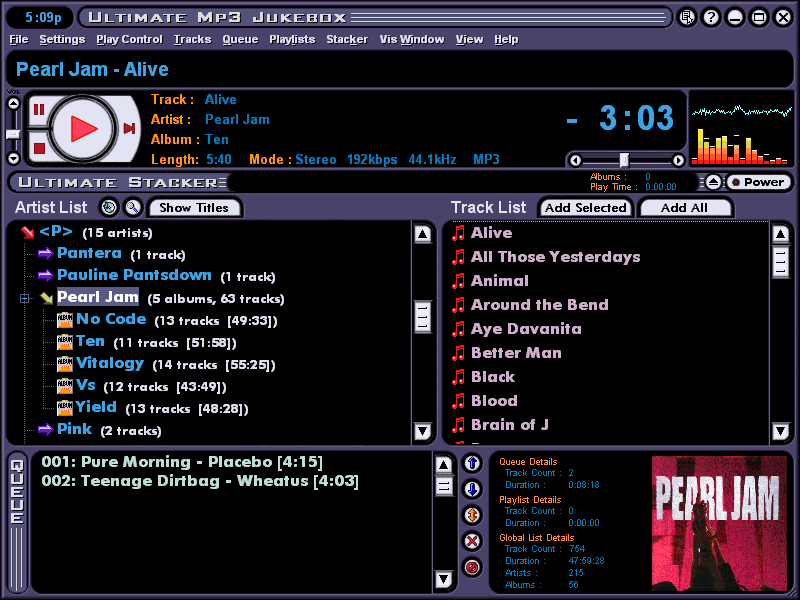Move queue item up with blue up arrow
The height and width of the screenshot is (600, 800).
(x=472, y=463)
